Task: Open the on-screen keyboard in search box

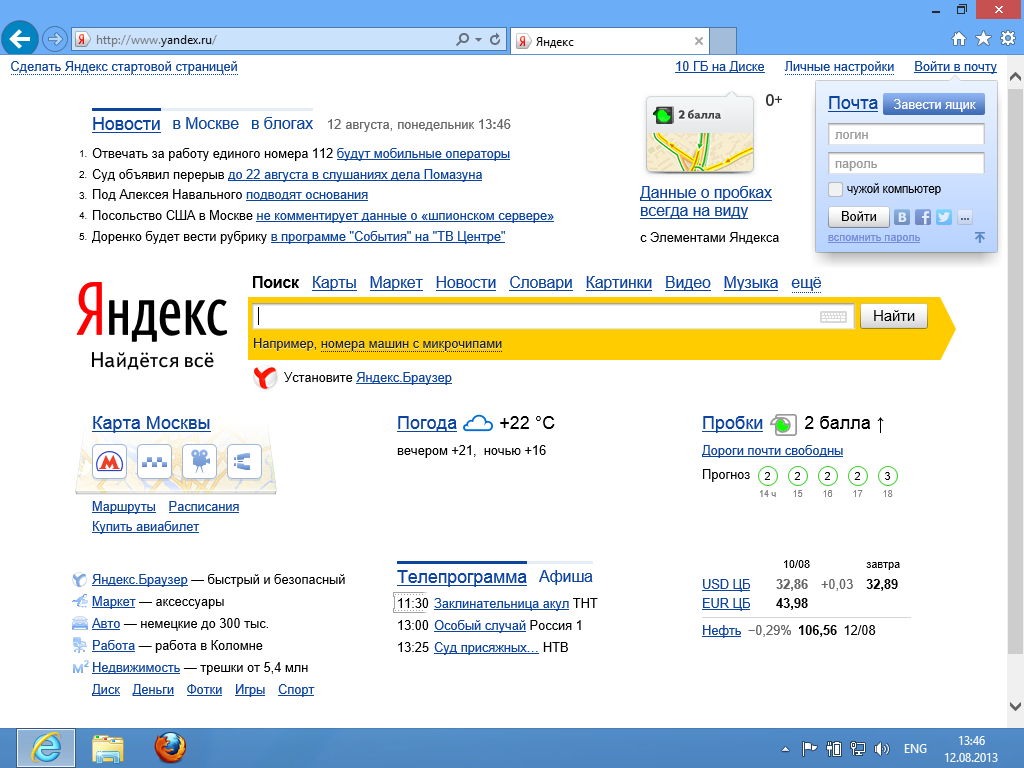Action: point(834,317)
